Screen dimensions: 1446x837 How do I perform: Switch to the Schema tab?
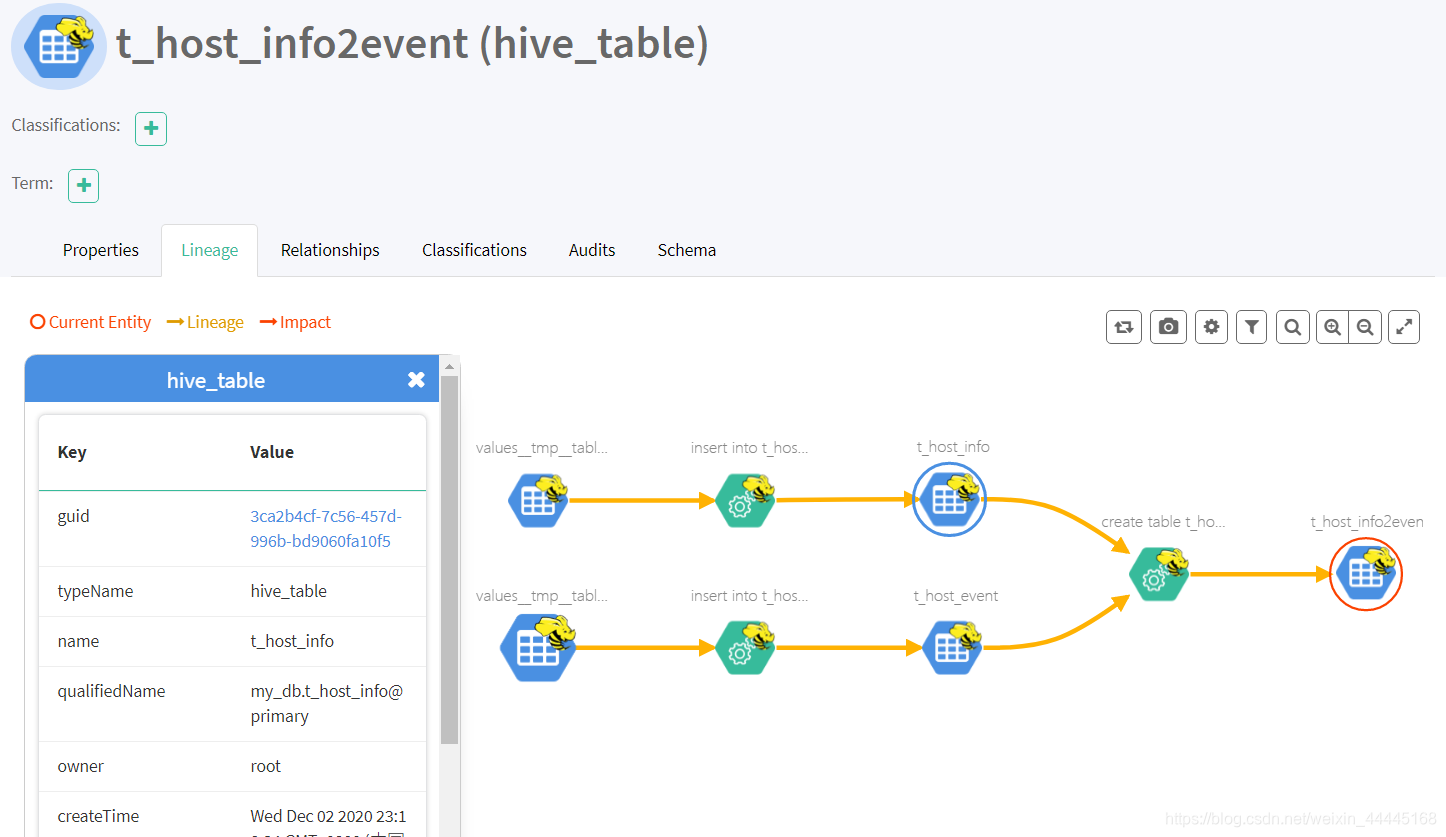687,250
